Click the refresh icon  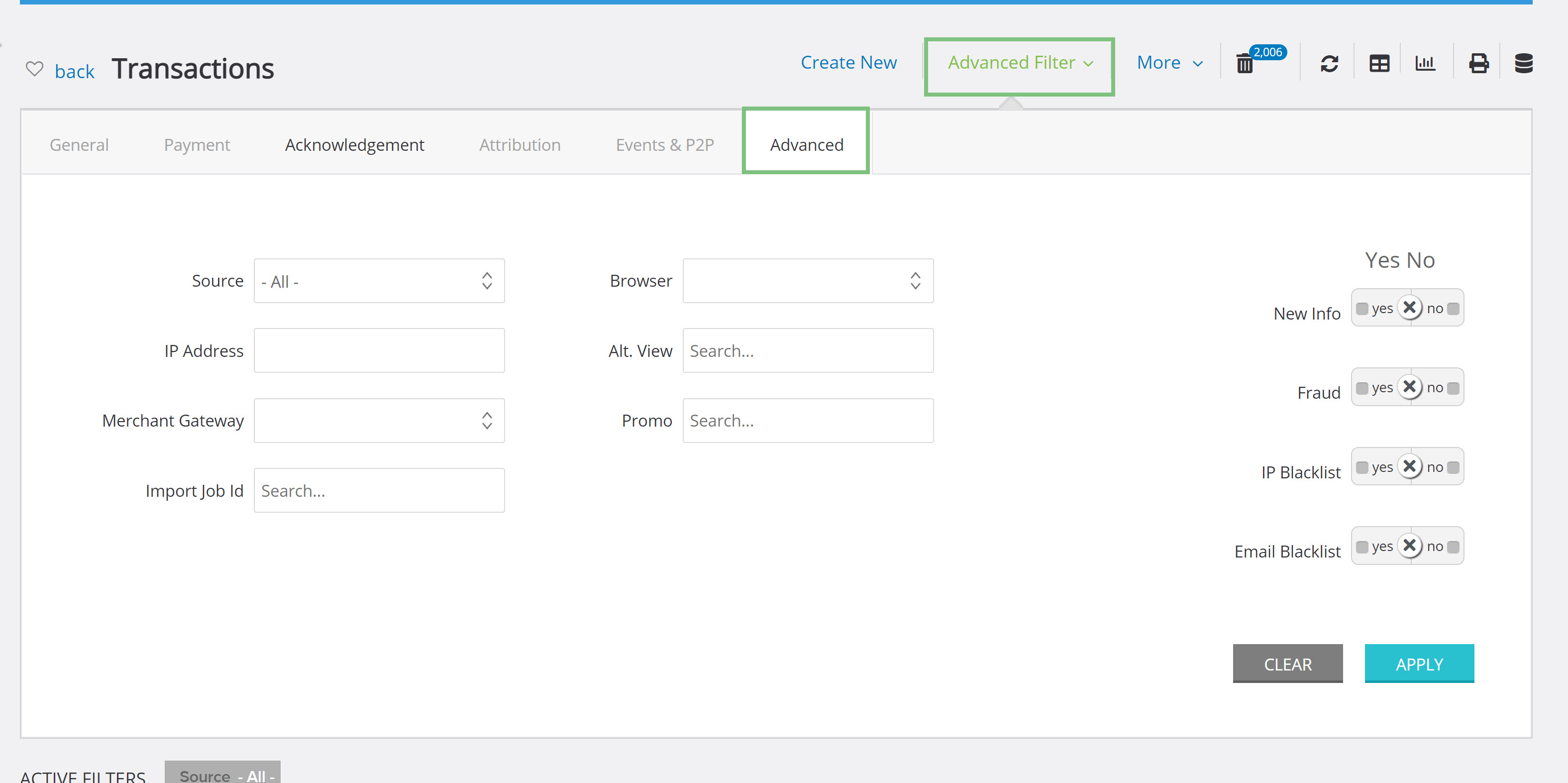click(1329, 63)
